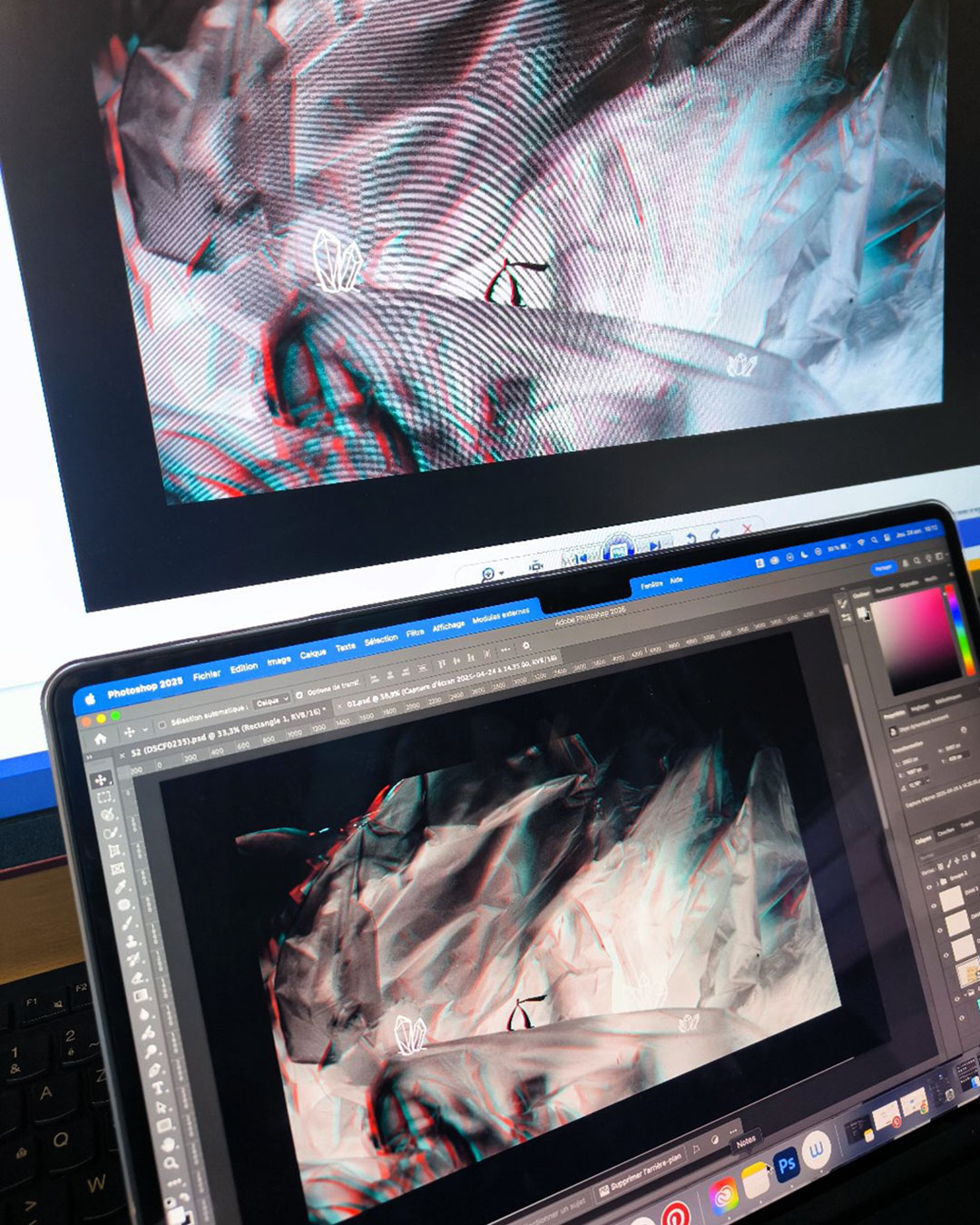Image resolution: width=980 pixels, height=1225 pixels.
Task: Toggle Options de transf. checkbox
Action: [x=299, y=694]
